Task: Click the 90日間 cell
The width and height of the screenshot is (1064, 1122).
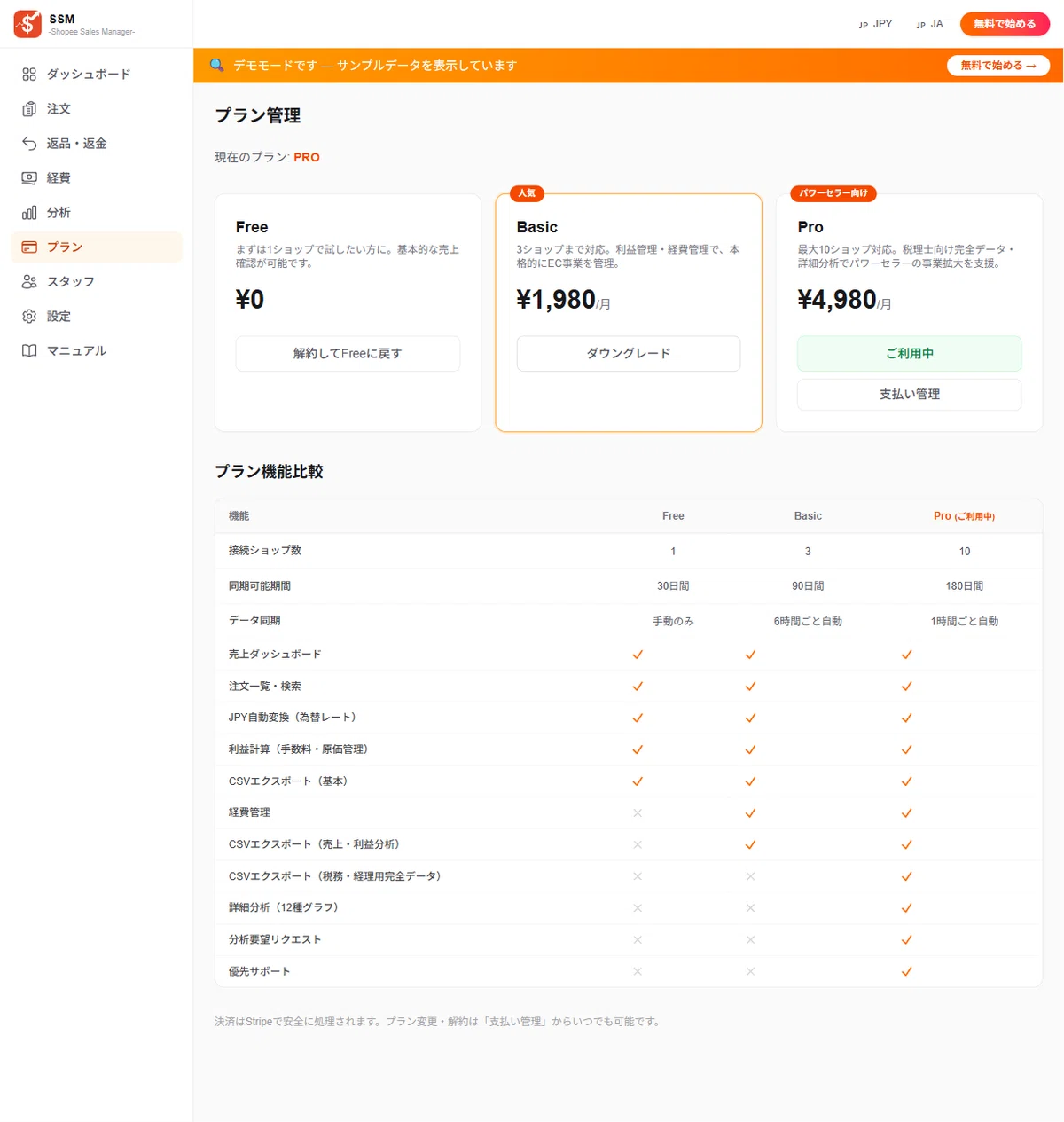Action: pyautogui.click(x=808, y=586)
